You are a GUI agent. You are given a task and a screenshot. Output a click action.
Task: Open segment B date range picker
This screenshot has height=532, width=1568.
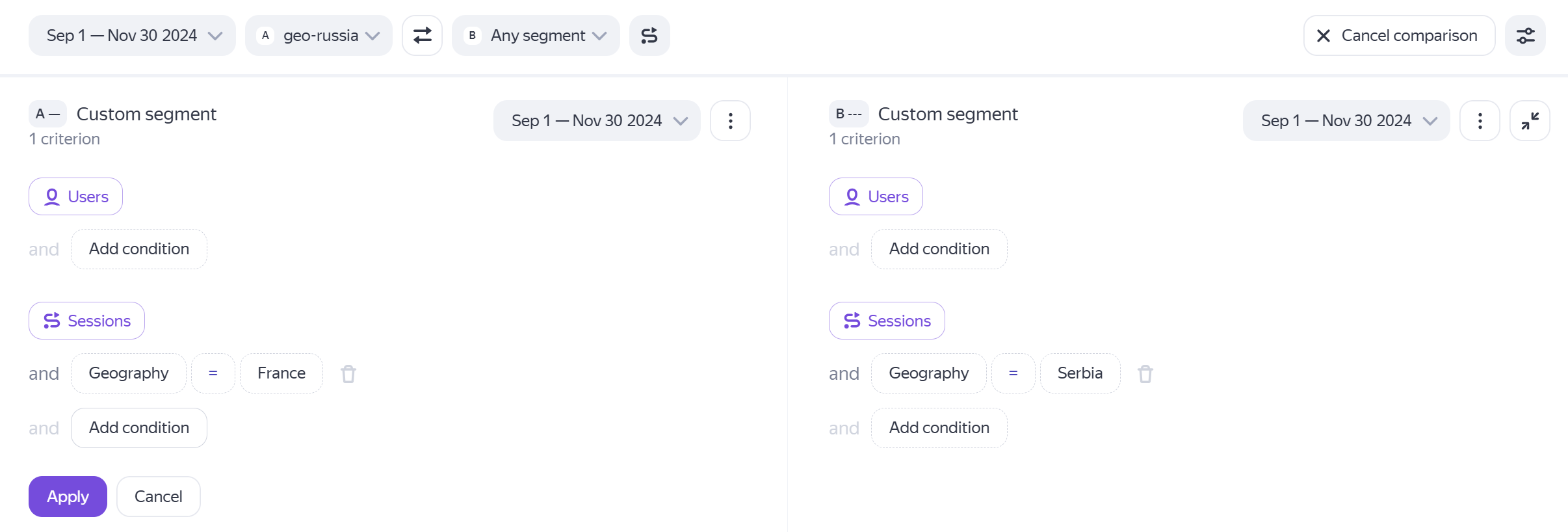(1346, 121)
